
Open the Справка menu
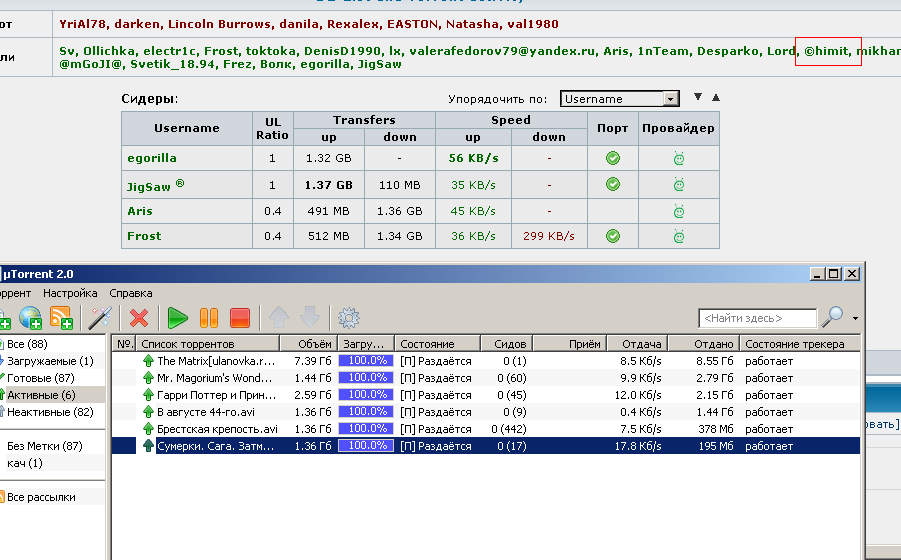coord(130,293)
